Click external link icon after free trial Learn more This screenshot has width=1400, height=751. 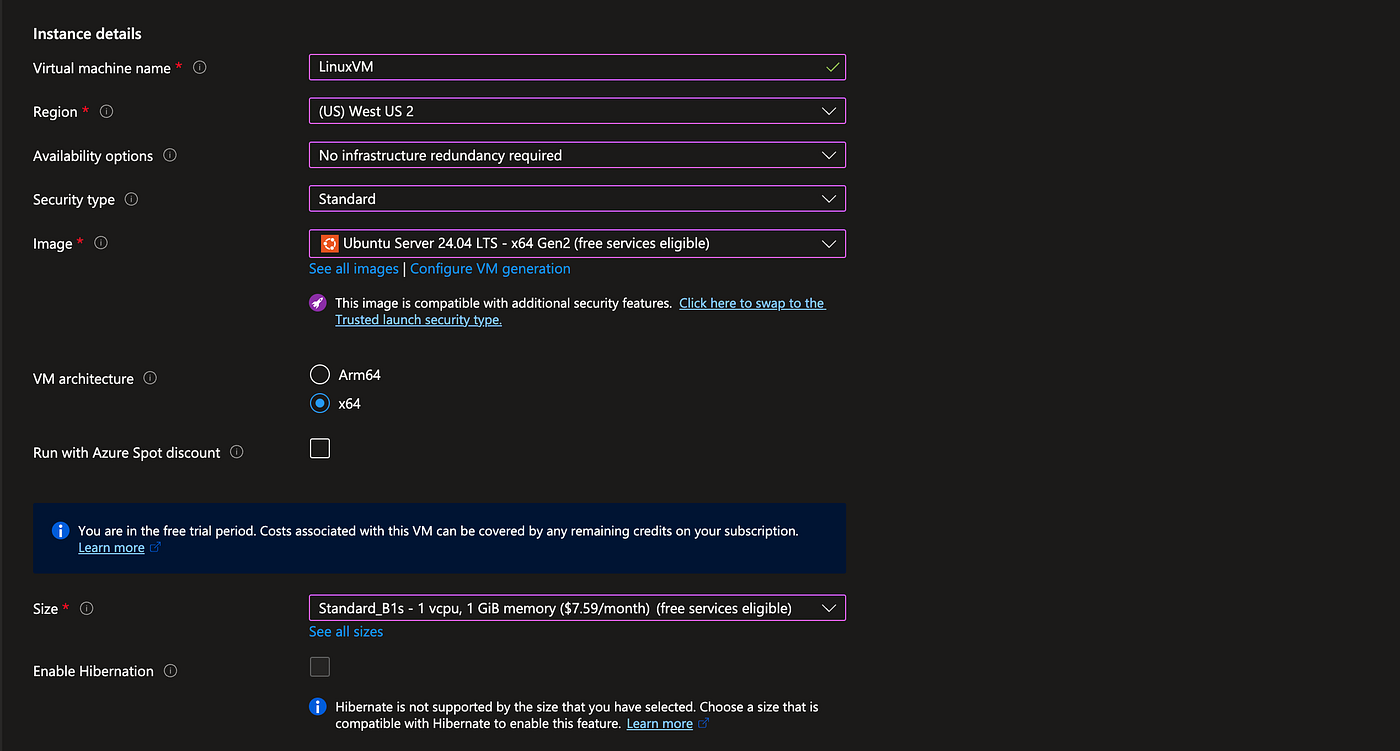tap(155, 548)
